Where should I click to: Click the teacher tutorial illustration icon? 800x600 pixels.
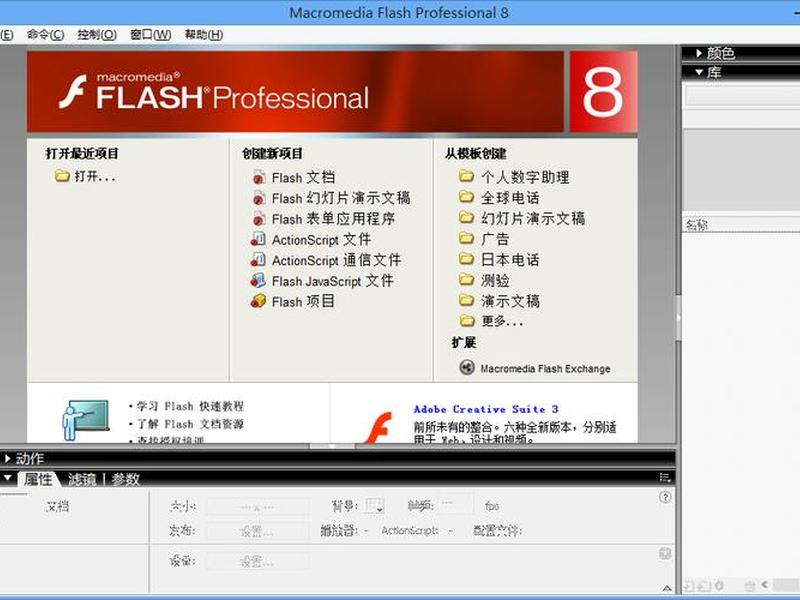[85, 420]
